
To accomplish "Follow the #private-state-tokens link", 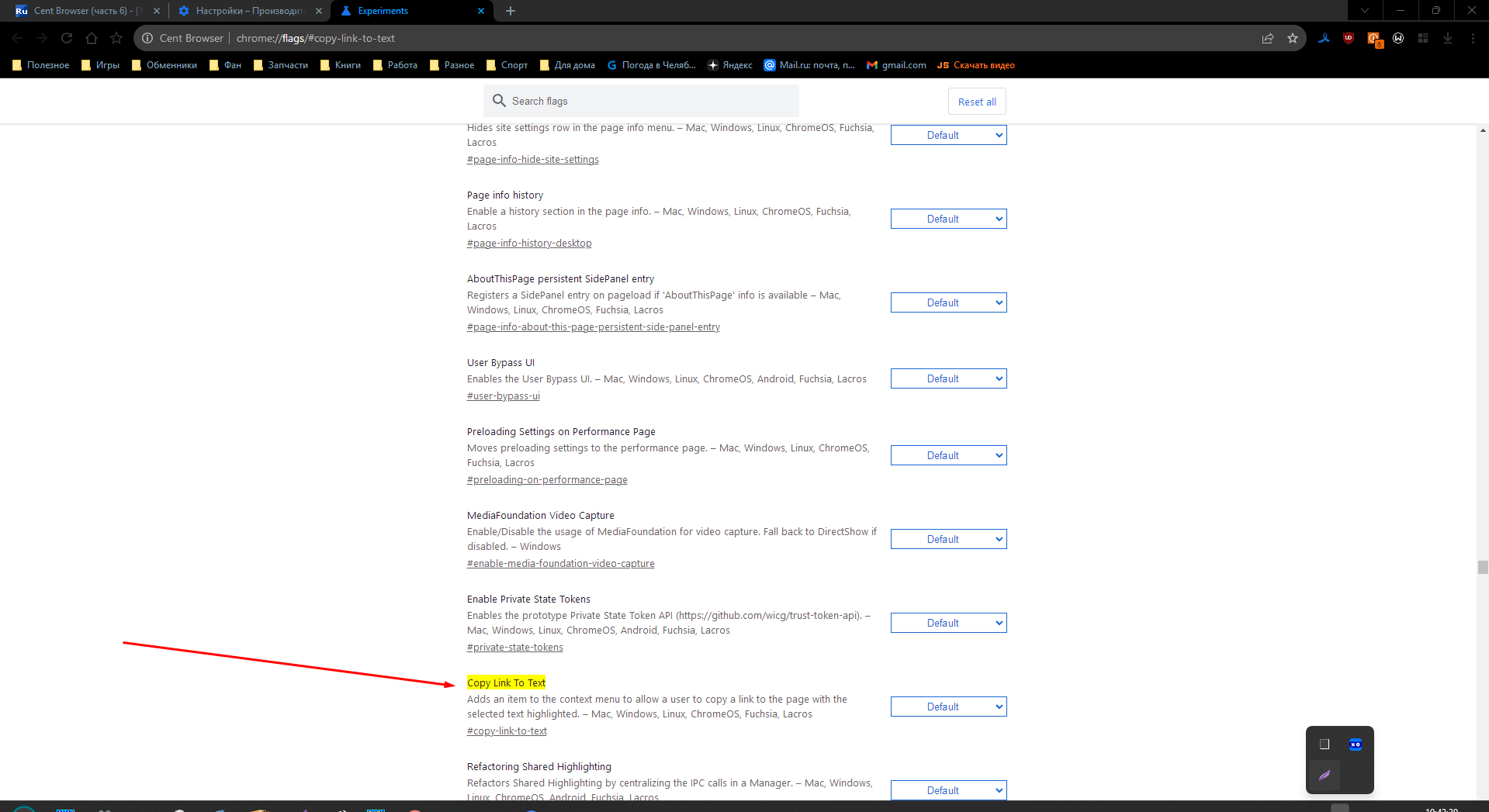I will [515, 648].
